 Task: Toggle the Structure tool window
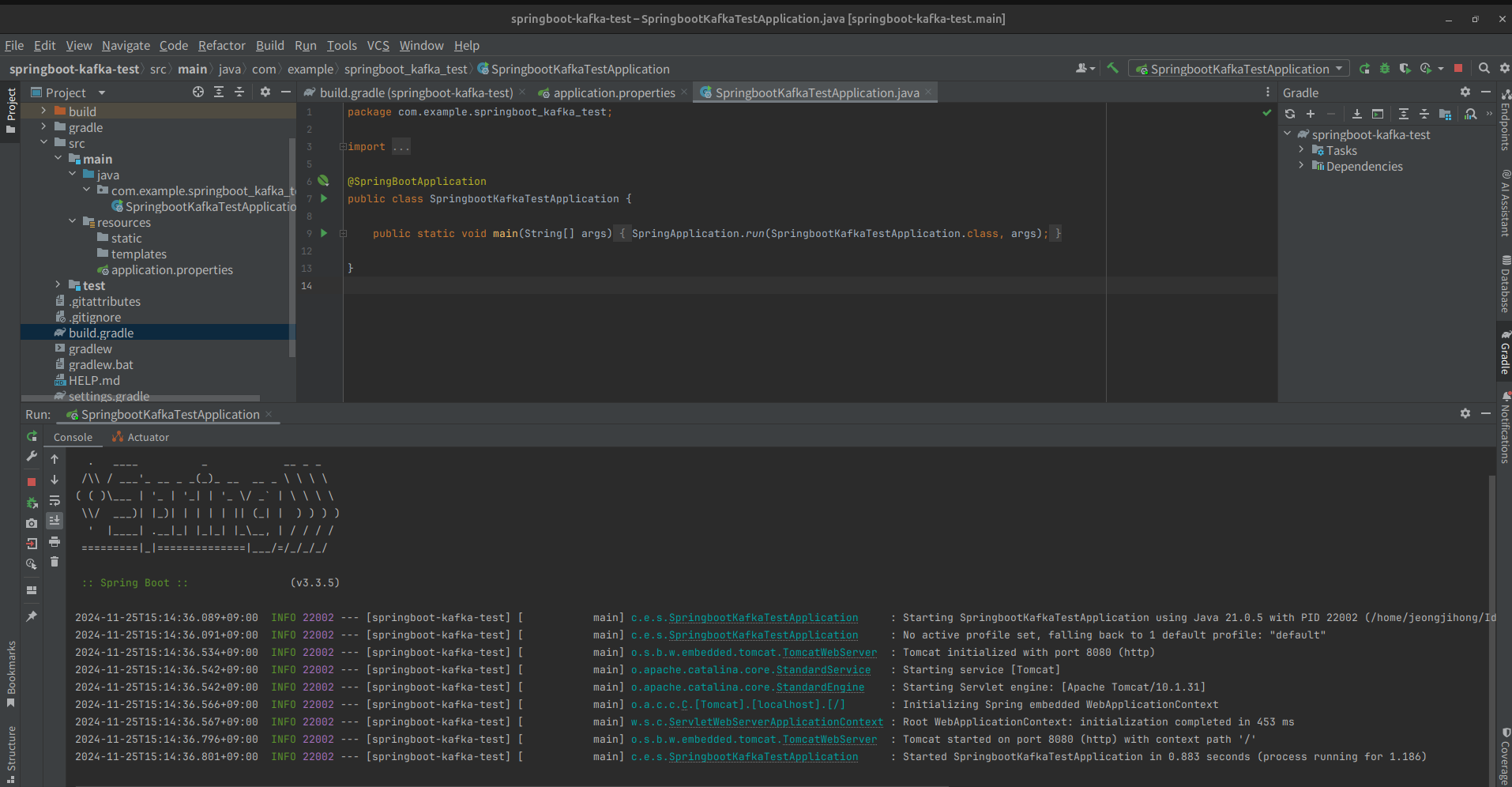click(x=11, y=754)
